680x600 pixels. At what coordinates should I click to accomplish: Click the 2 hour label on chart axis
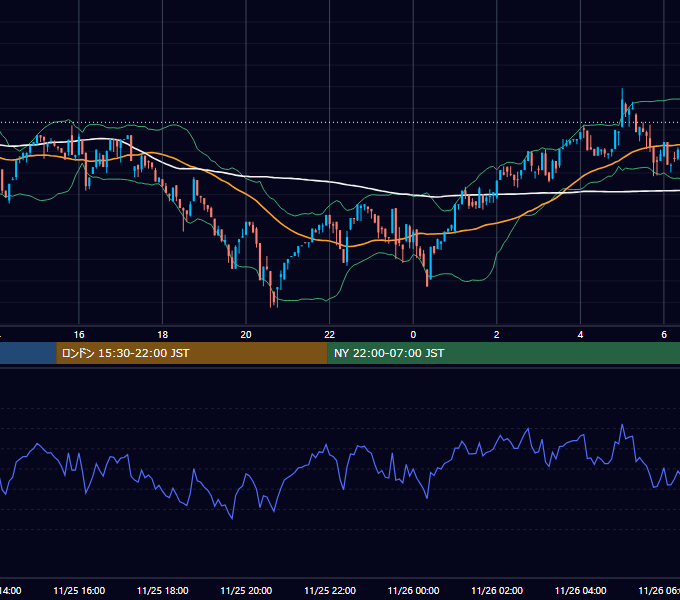[497, 335]
